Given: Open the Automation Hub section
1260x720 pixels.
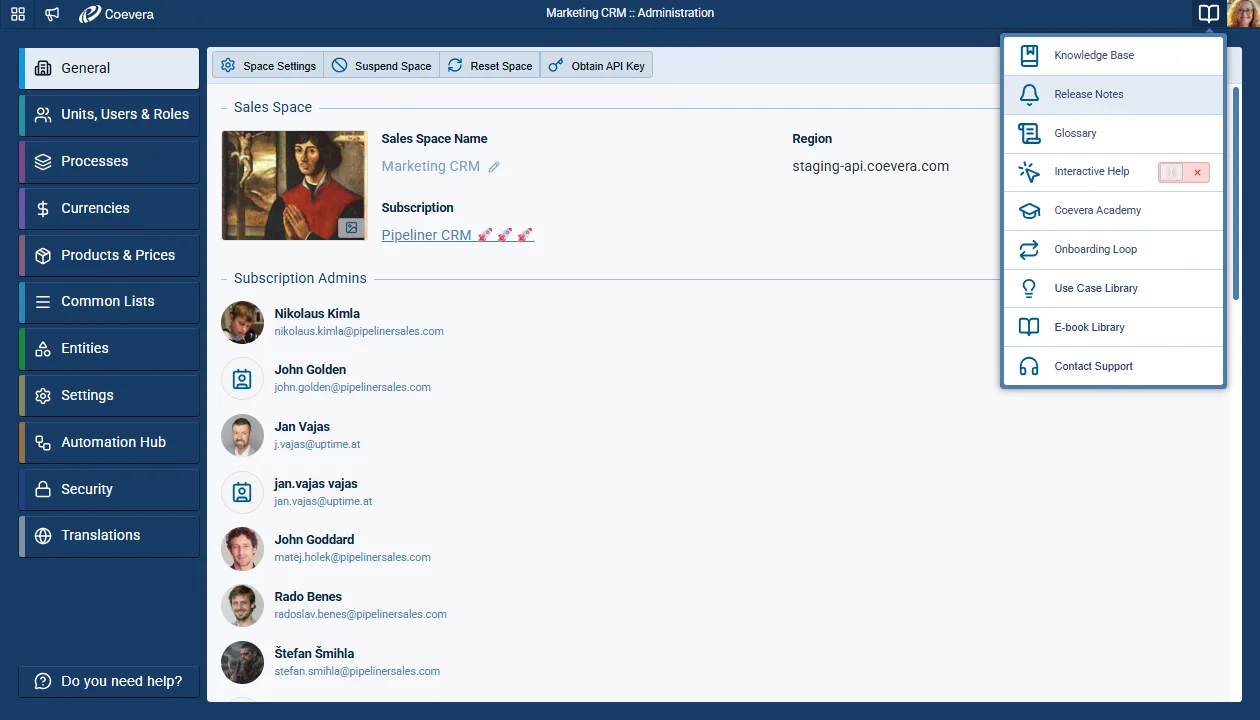Looking at the screenshot, I should point(109,442).
